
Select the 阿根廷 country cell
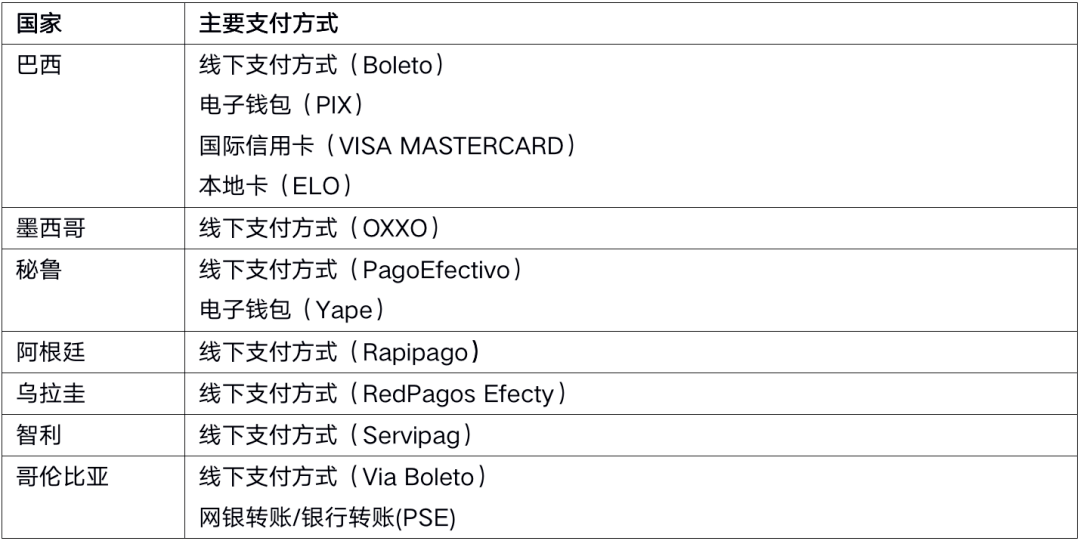tap(52, 352)
